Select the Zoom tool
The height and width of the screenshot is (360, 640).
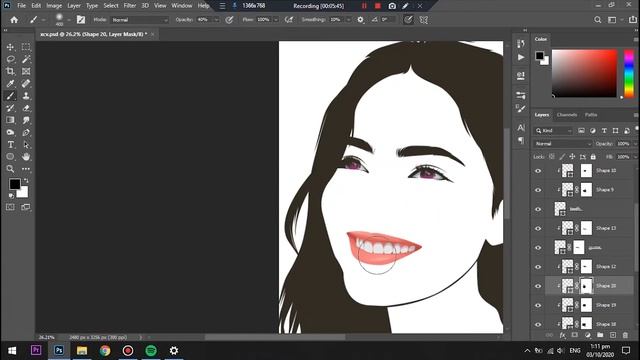coord(10,169)
